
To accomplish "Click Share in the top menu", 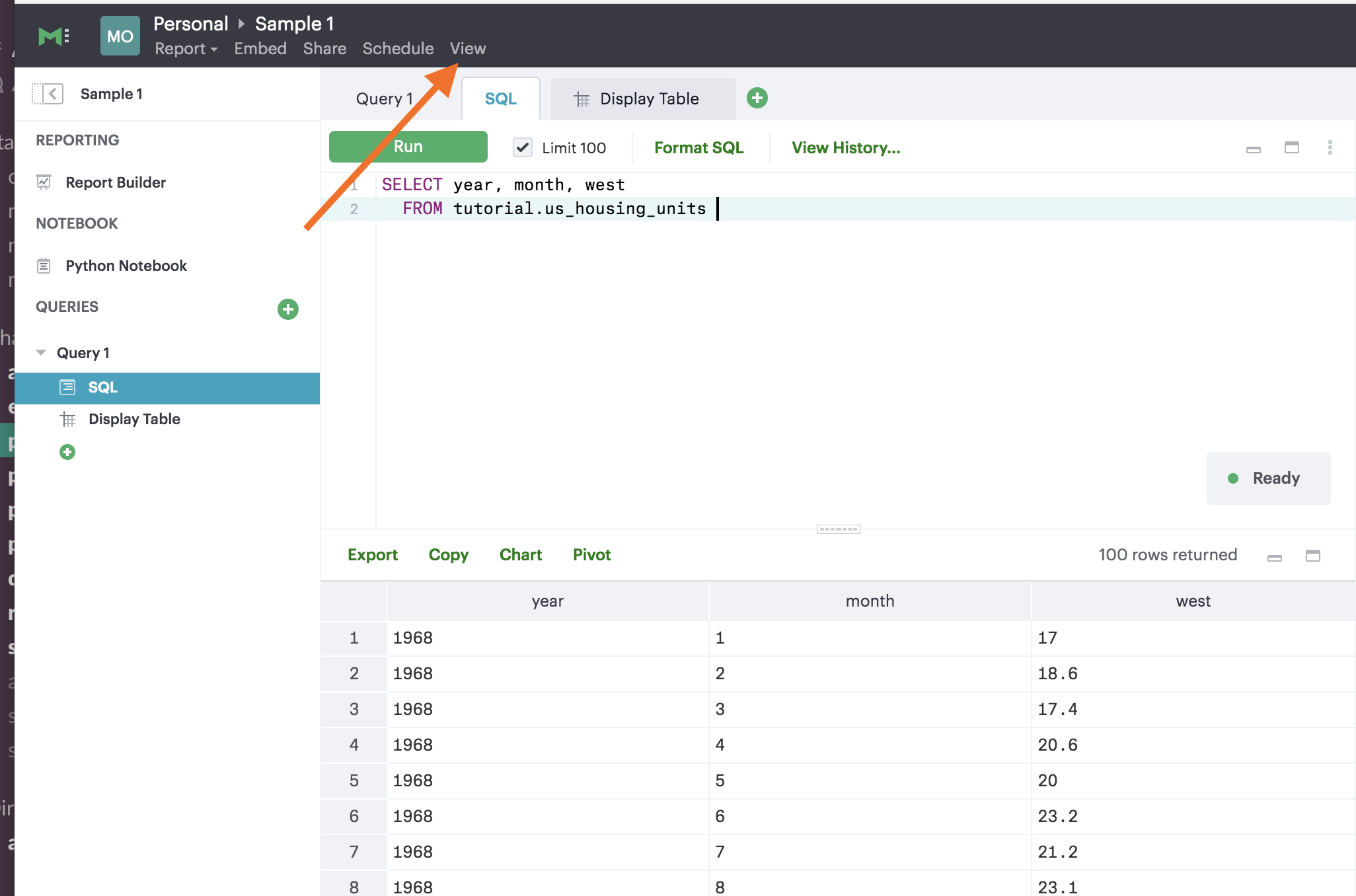I will (x=324, y=49).
